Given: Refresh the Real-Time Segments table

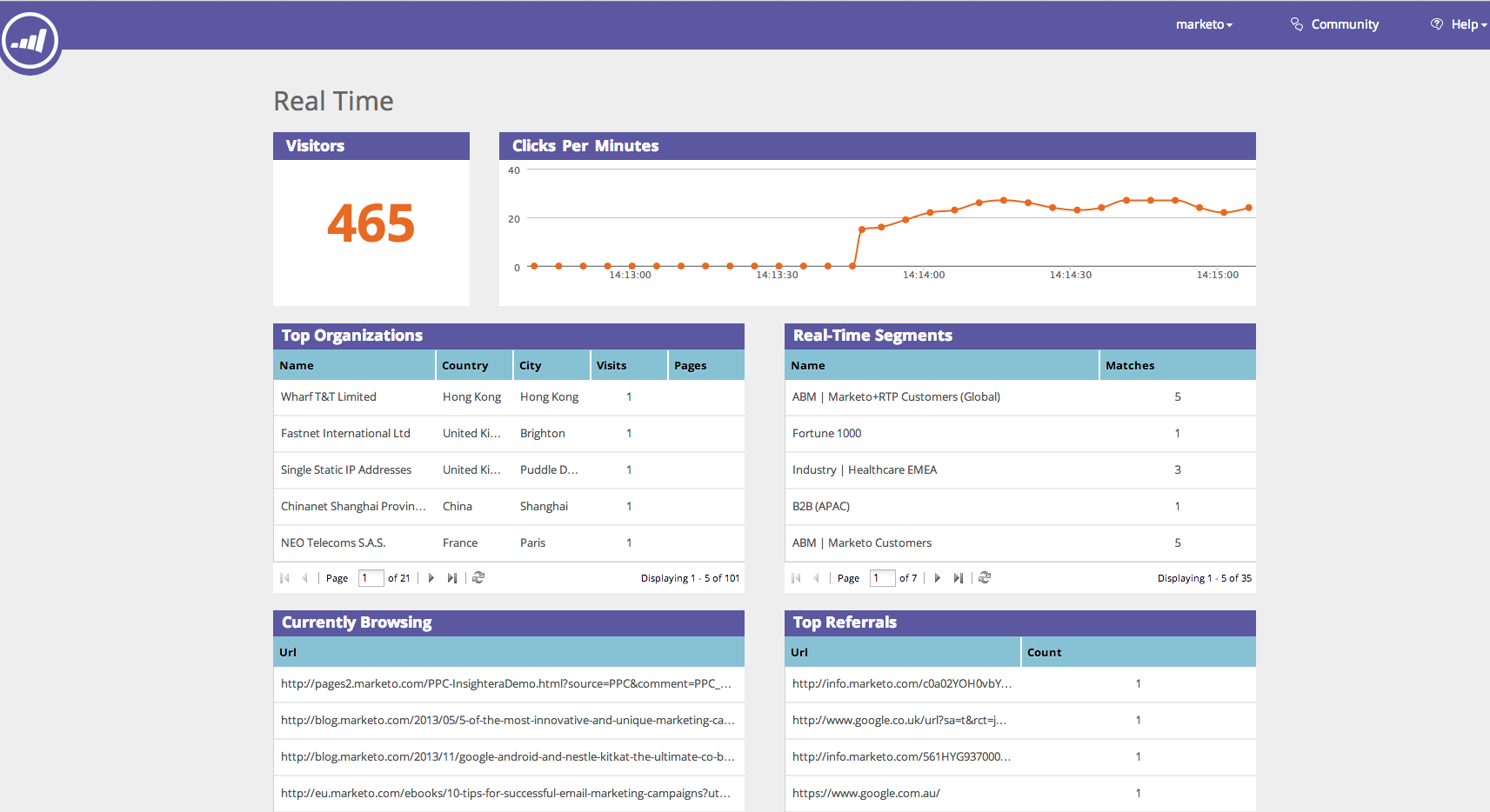Looking at the screenshot, I should (985, 578).
